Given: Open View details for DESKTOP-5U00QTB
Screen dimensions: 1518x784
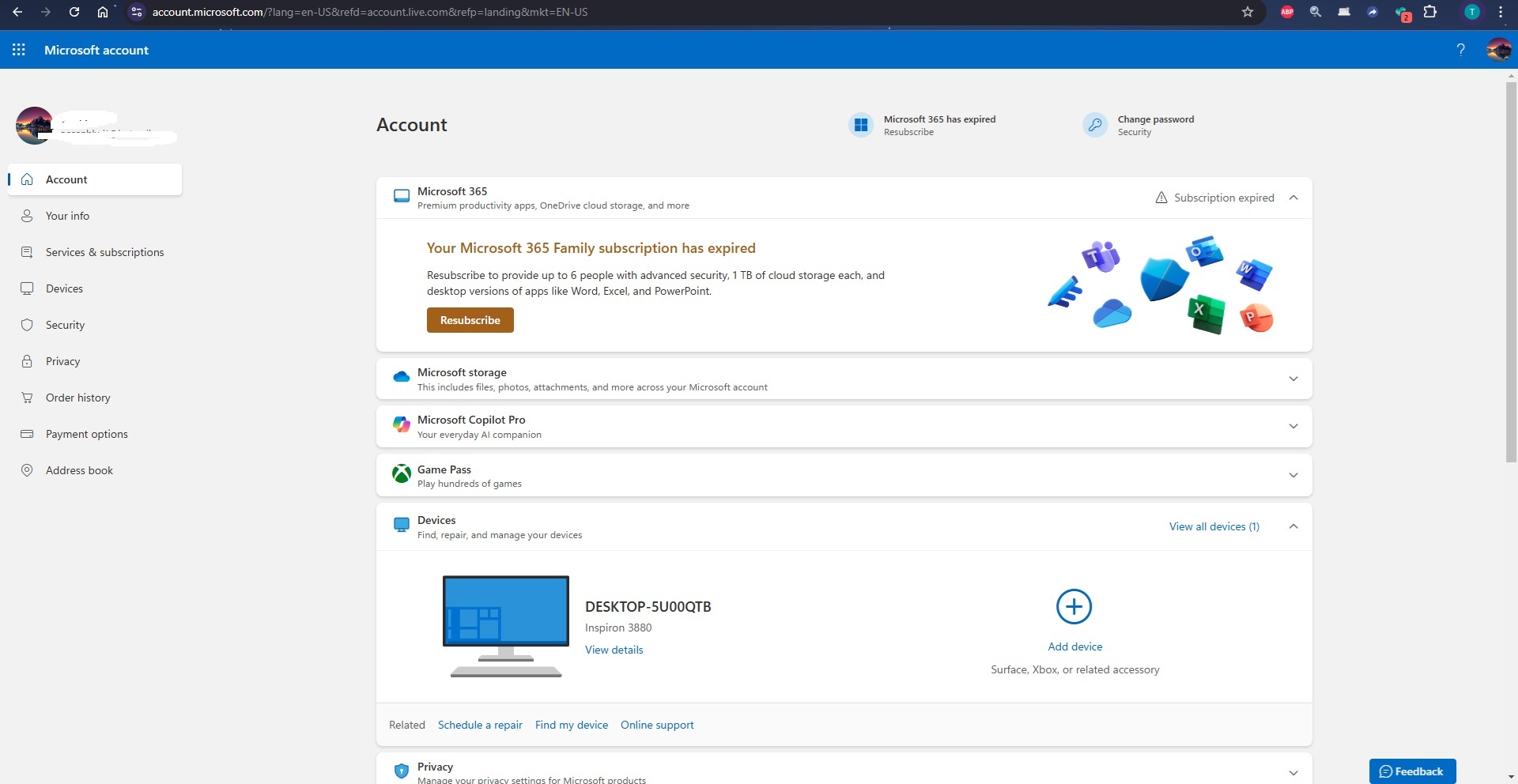Looking at the screenshot, I should 614,650.
